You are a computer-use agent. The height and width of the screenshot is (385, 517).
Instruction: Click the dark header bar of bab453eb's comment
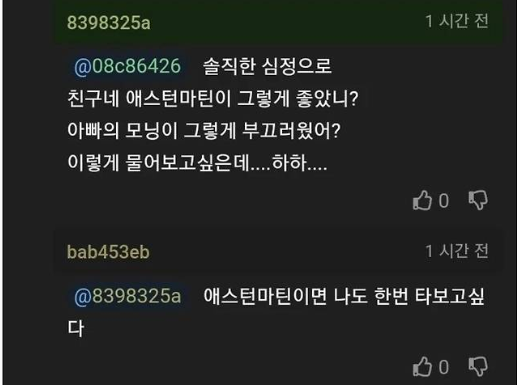coord(278,252)
